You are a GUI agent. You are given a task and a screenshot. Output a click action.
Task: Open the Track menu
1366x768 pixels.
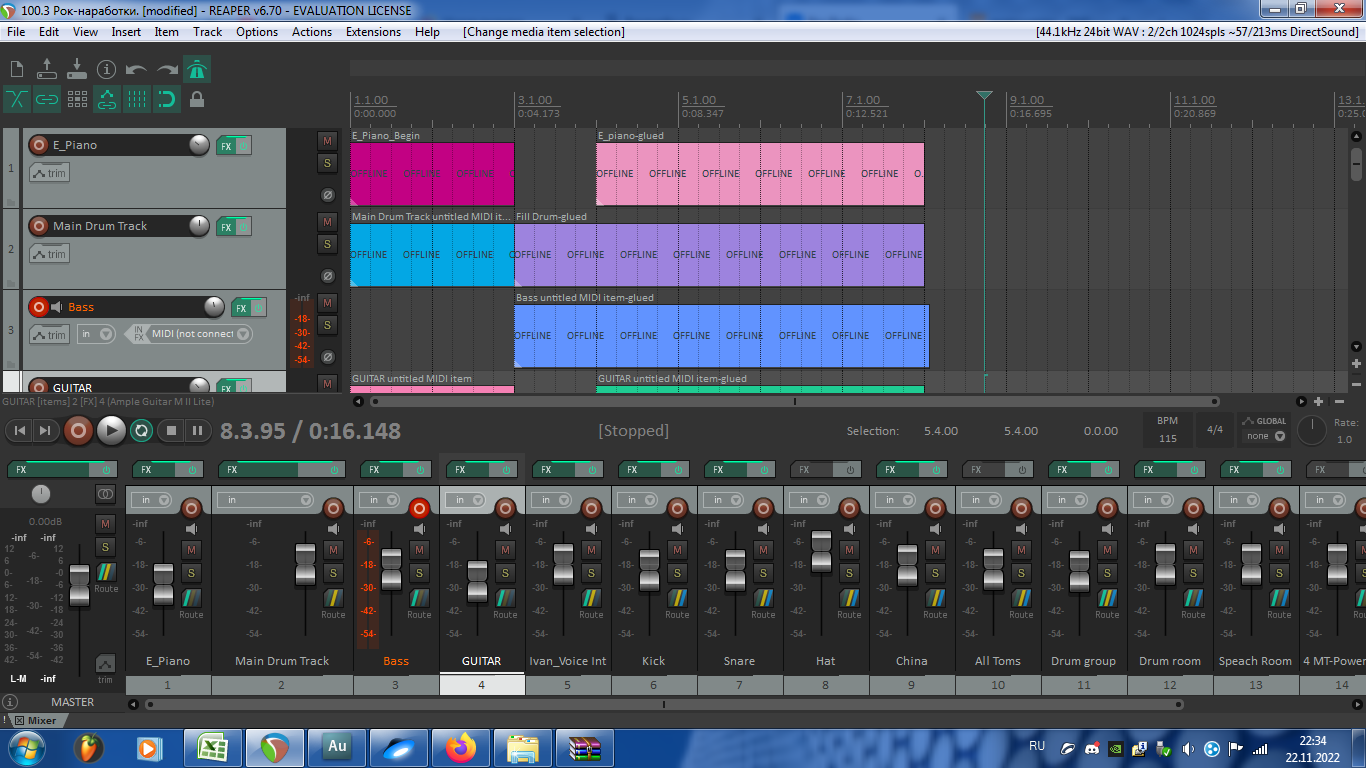tap(208, 32)
